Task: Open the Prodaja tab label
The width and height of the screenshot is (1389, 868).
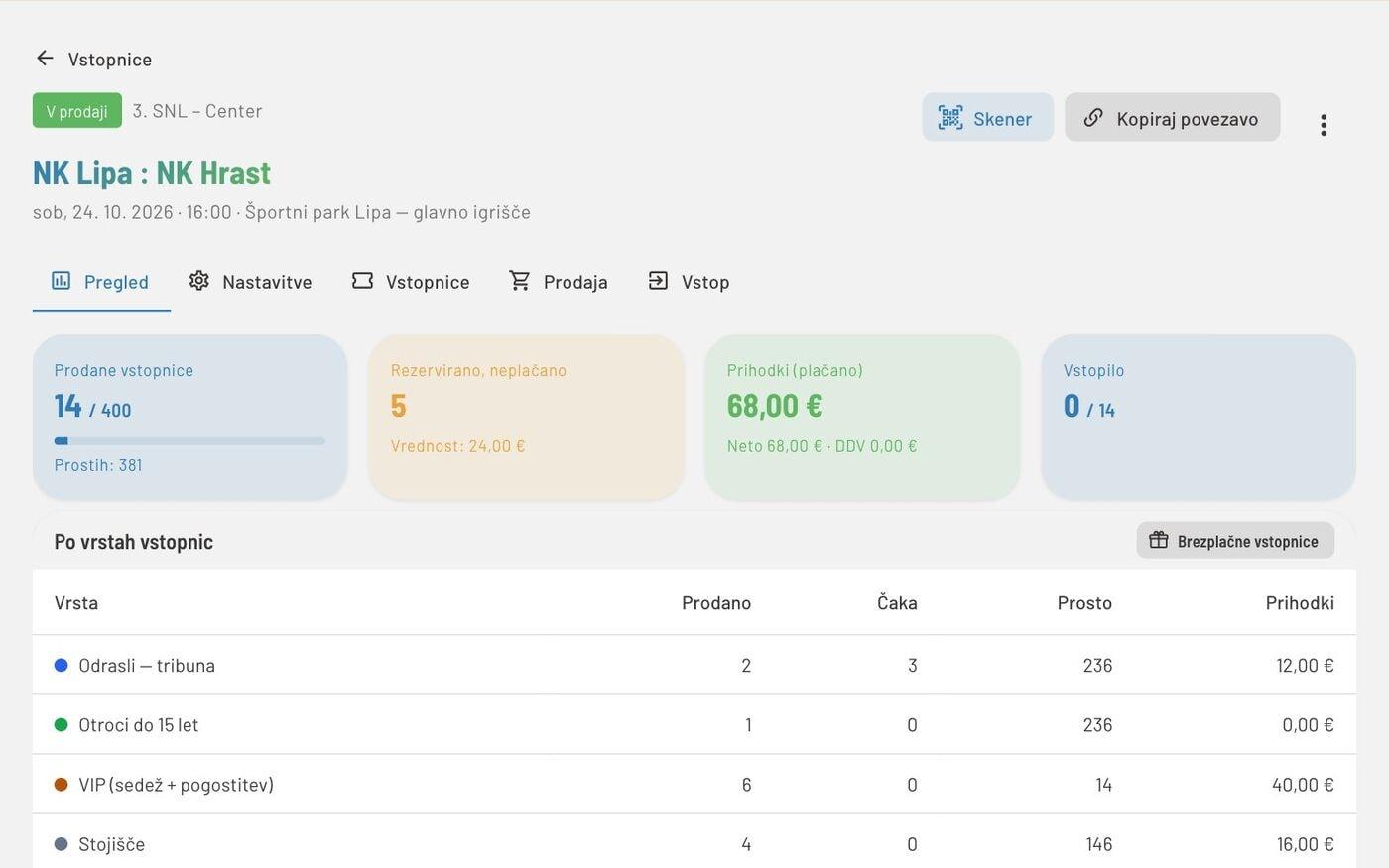Action: (575, 282)
